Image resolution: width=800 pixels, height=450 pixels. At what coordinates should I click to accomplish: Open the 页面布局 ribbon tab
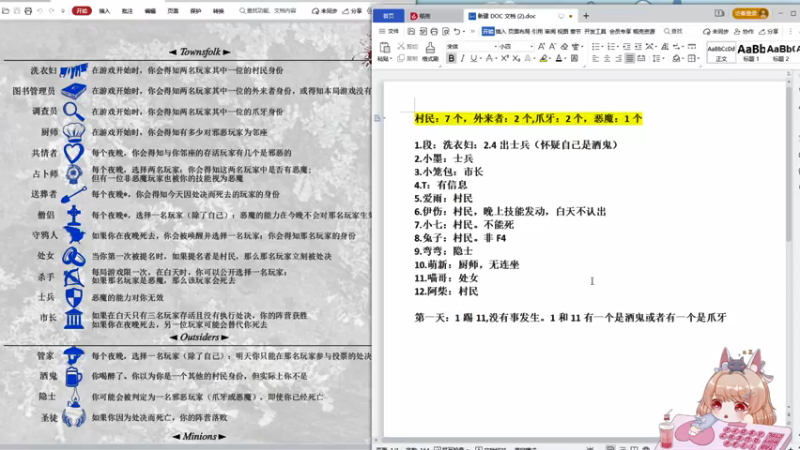[x=519, y=32]
